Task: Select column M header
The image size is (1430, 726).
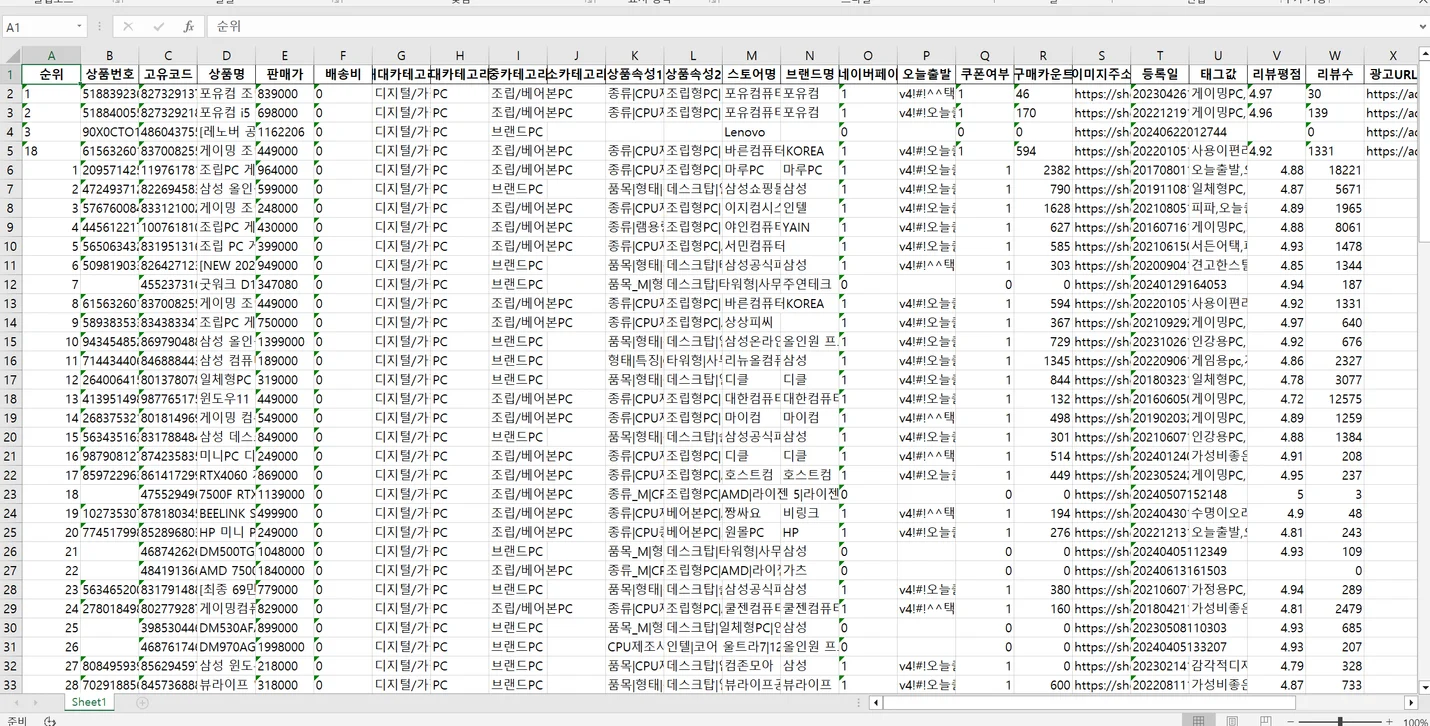Action: pyautogui.click(x=751, y=56)
